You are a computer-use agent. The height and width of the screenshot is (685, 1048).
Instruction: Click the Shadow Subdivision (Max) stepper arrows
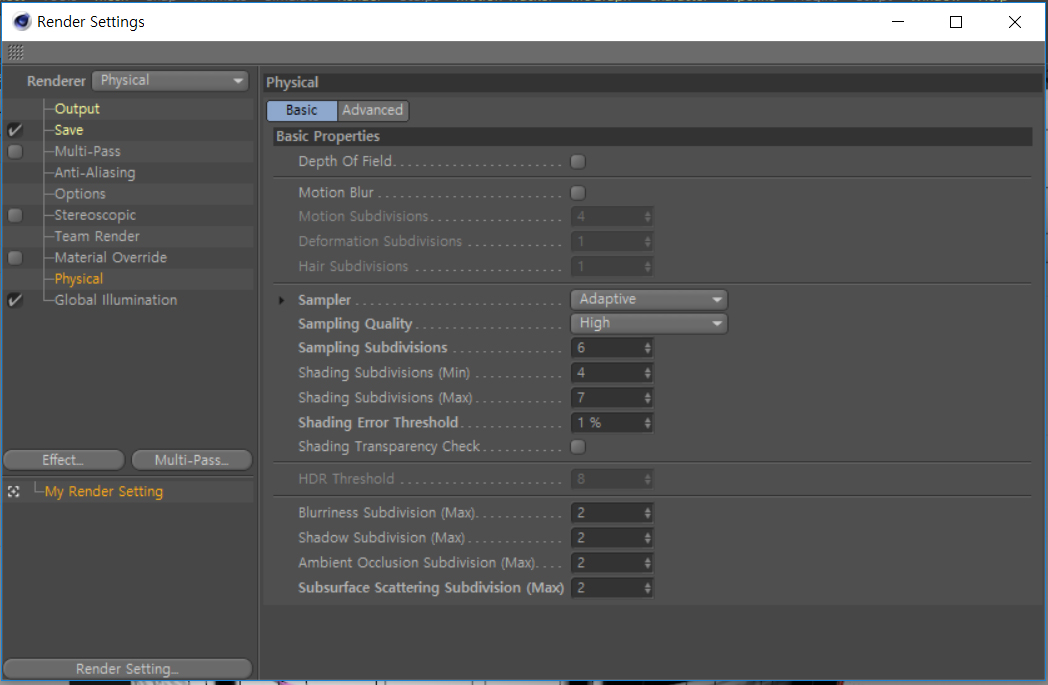point(647,538)
